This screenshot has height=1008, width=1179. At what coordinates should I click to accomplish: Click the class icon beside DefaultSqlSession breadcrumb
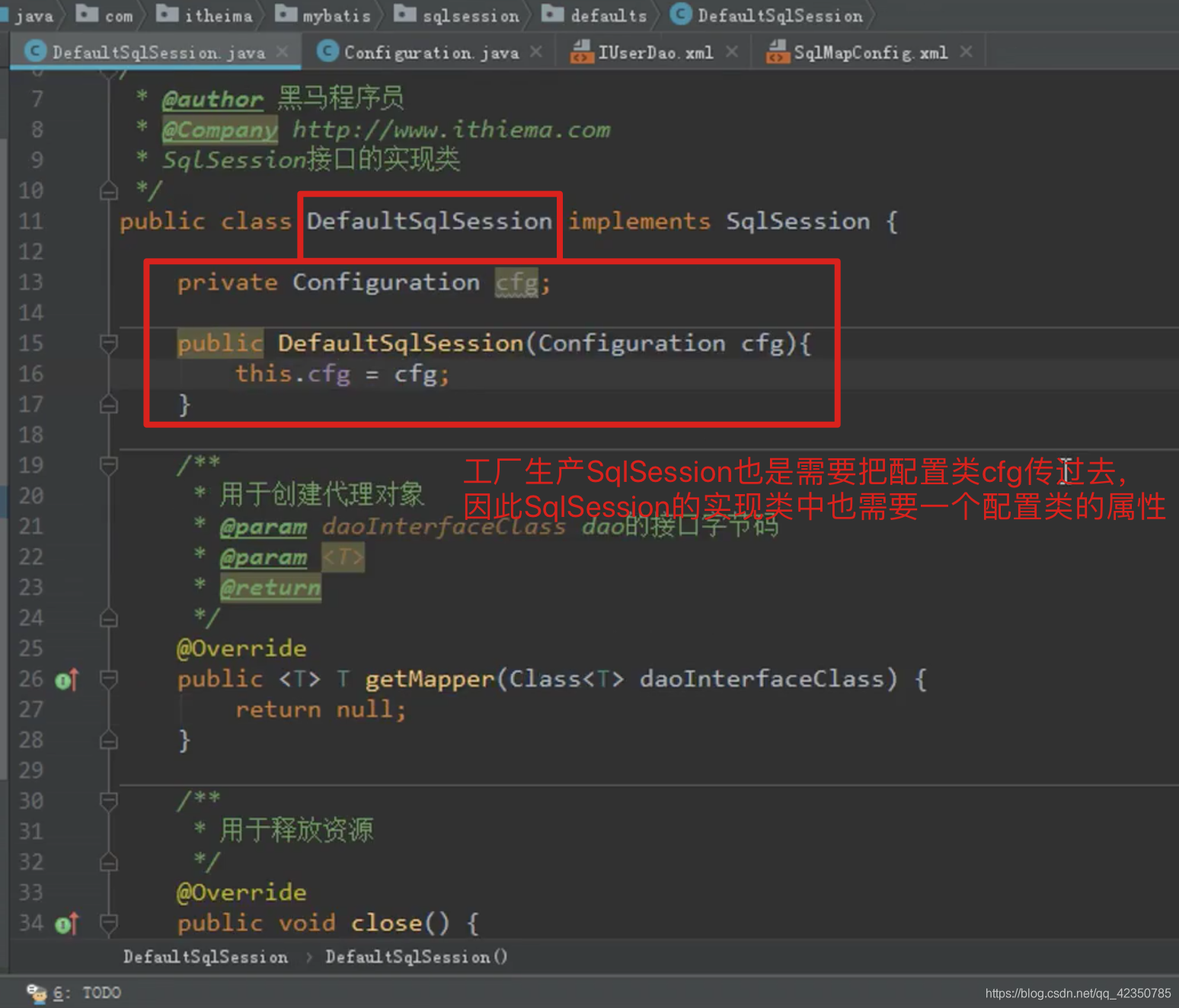[x=681, y=14]
